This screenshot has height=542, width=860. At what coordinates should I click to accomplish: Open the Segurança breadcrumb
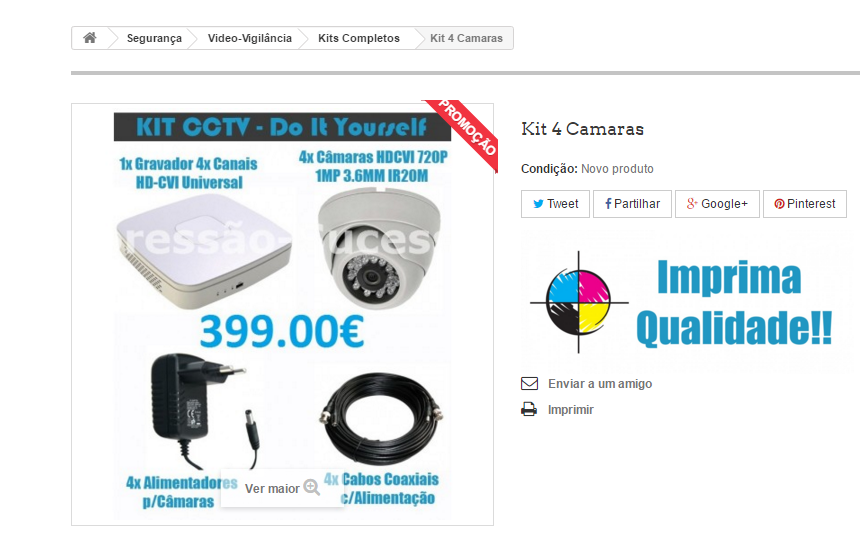coord(154,38)
